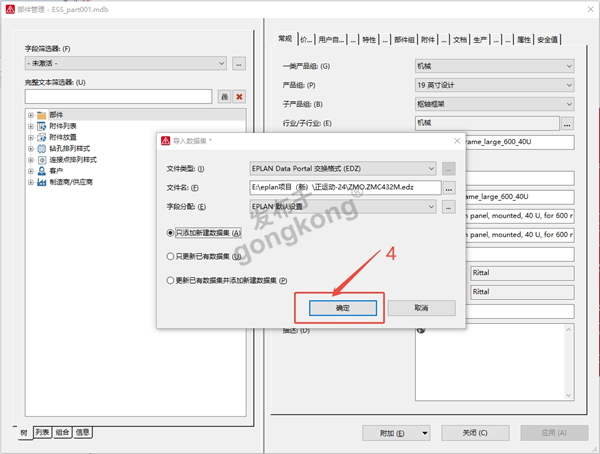This screenshot has height=454, width=600.
Task: Expand the 附件列表 tree node
Action: point(31,126)
